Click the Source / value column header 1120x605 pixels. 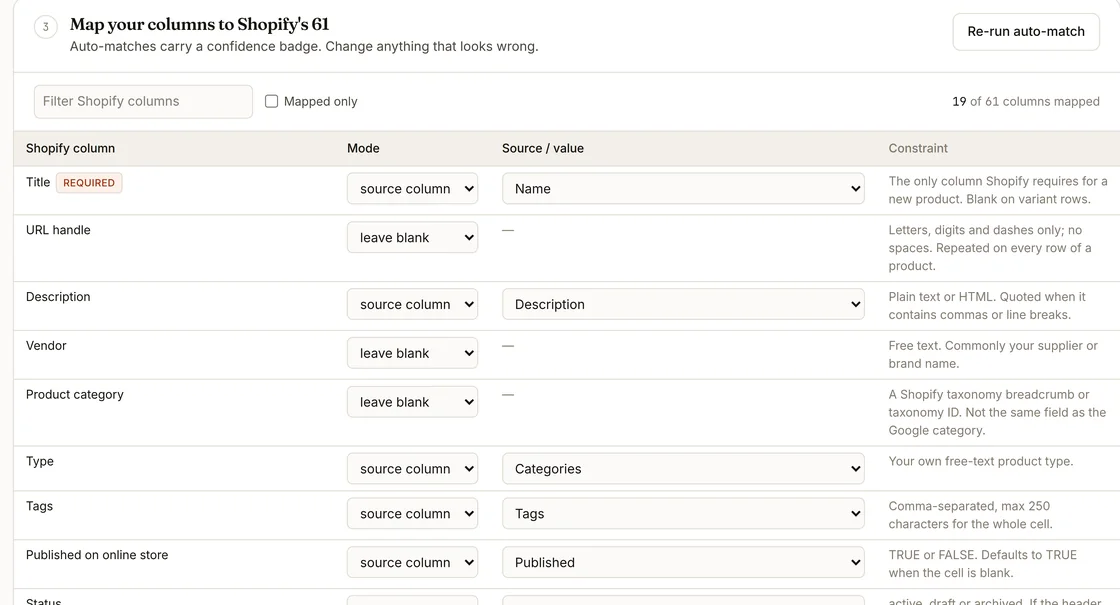[x=543, y=148]
